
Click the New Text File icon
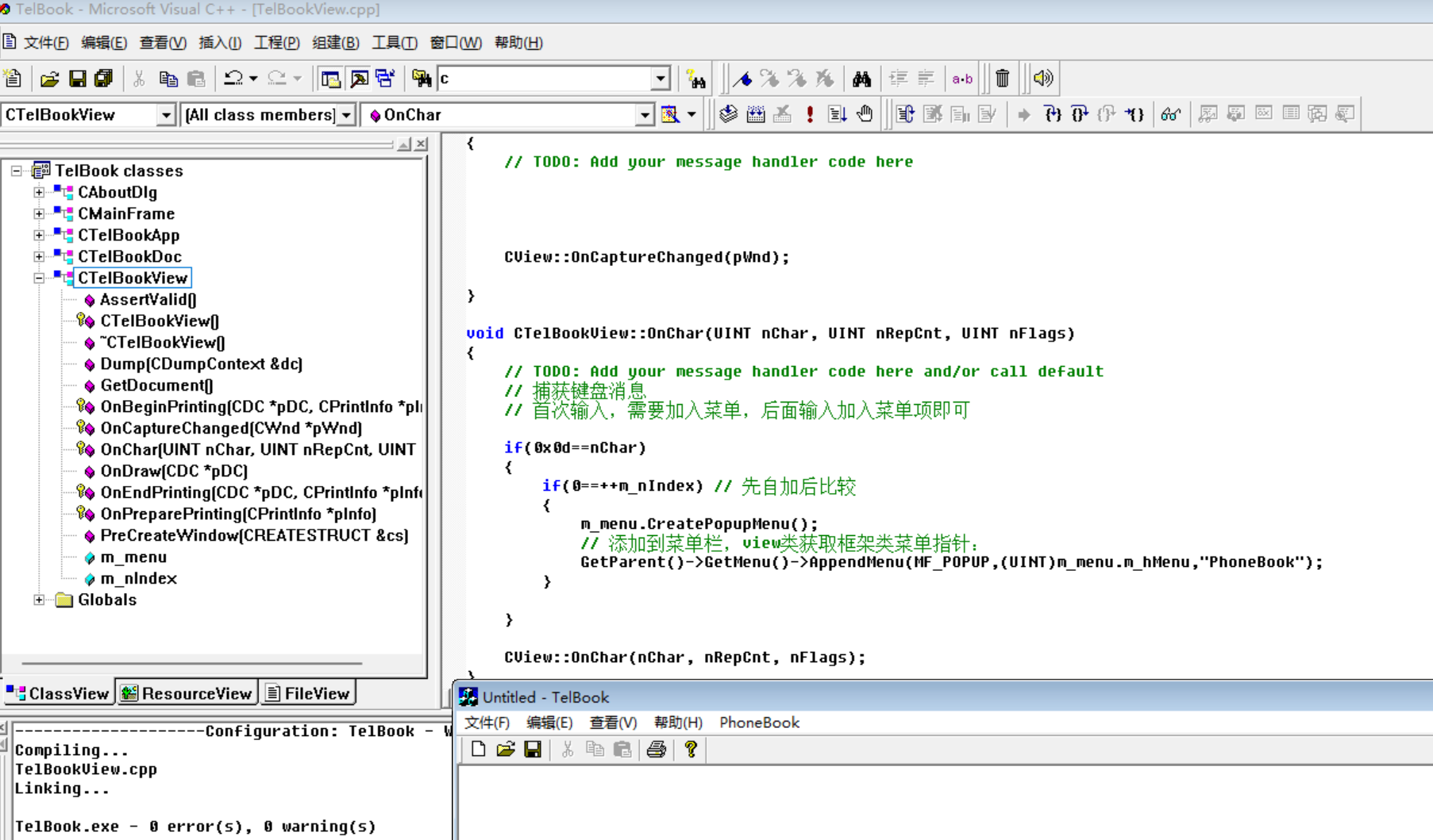[x=13, y=79]
